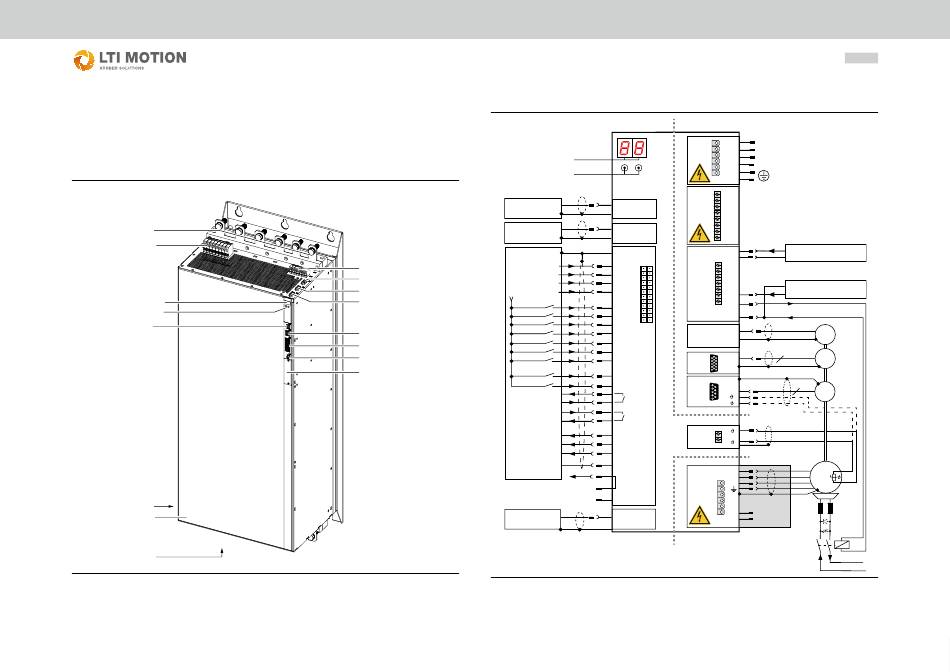950x672 pixels.
Task: Click the red seven-segment 88 display
Action: (x=632, y=148)
